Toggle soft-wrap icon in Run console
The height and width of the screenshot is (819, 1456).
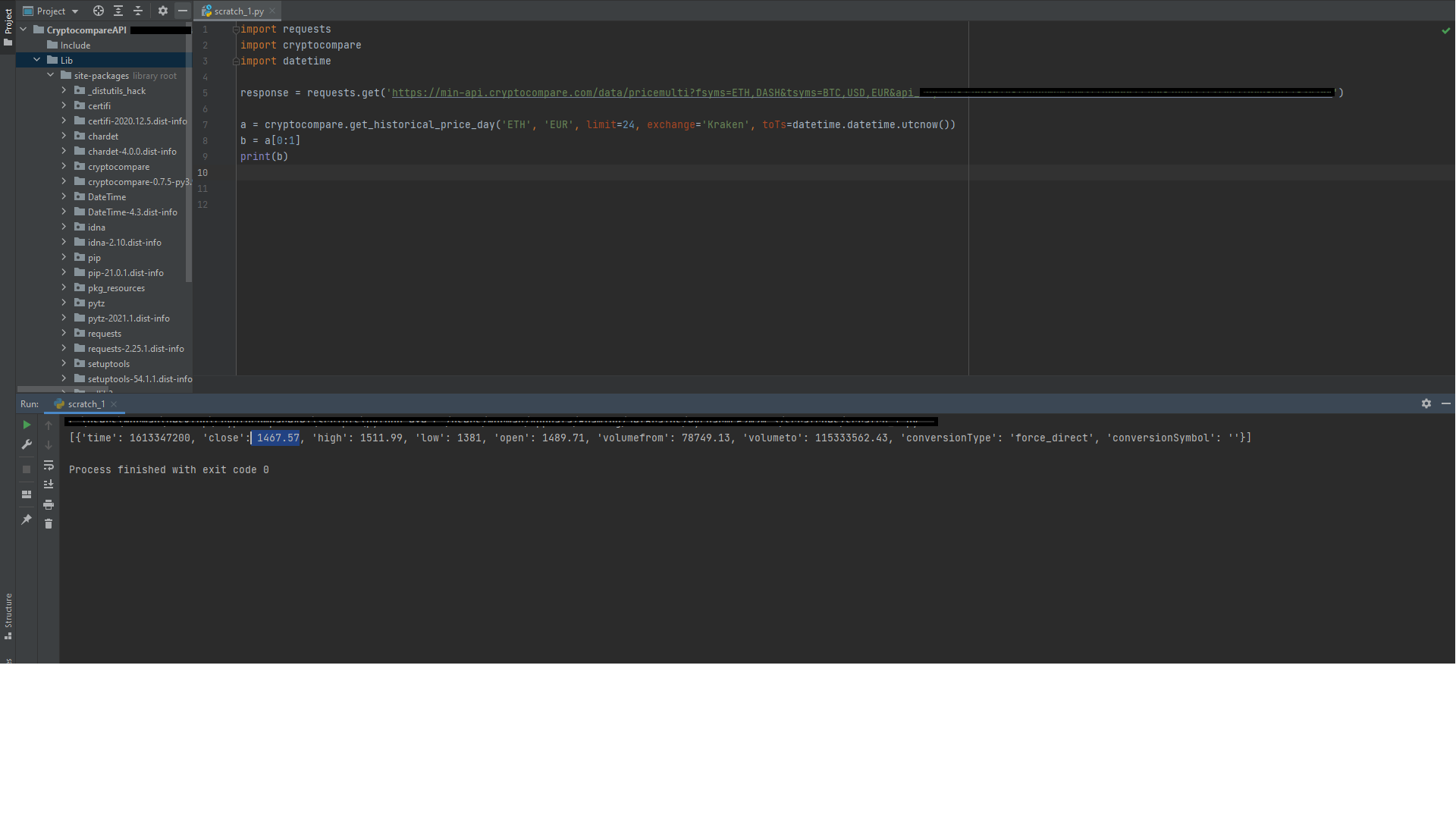tap(49, 465)
